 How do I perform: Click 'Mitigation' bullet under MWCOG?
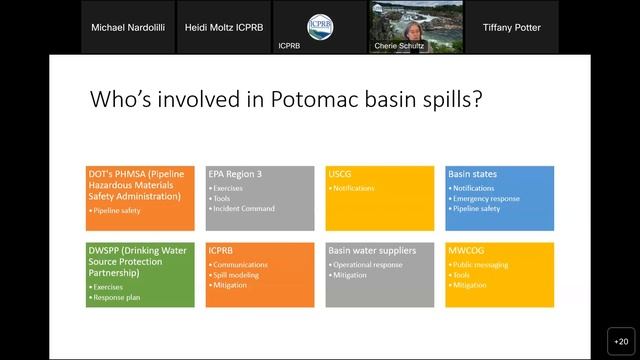click(469, 285)
